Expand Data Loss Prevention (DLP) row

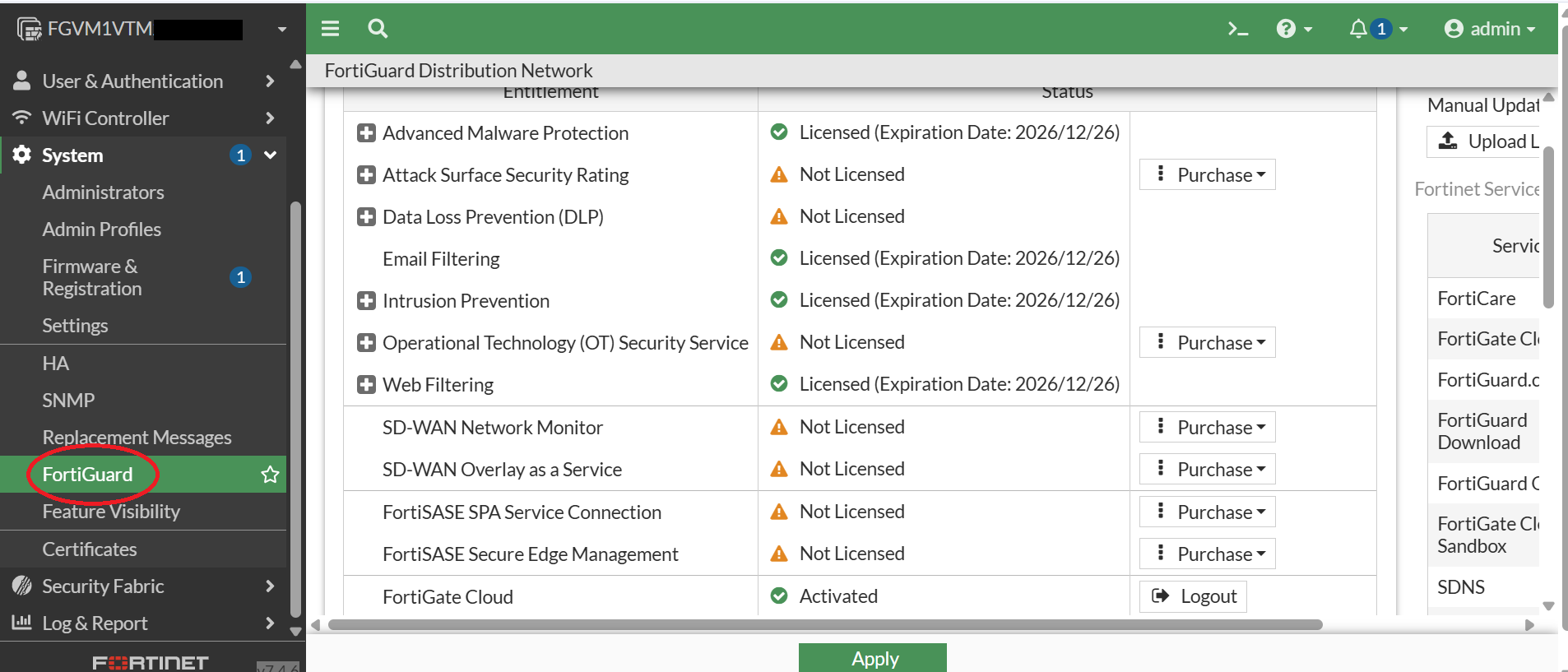(x=366, y=217)
